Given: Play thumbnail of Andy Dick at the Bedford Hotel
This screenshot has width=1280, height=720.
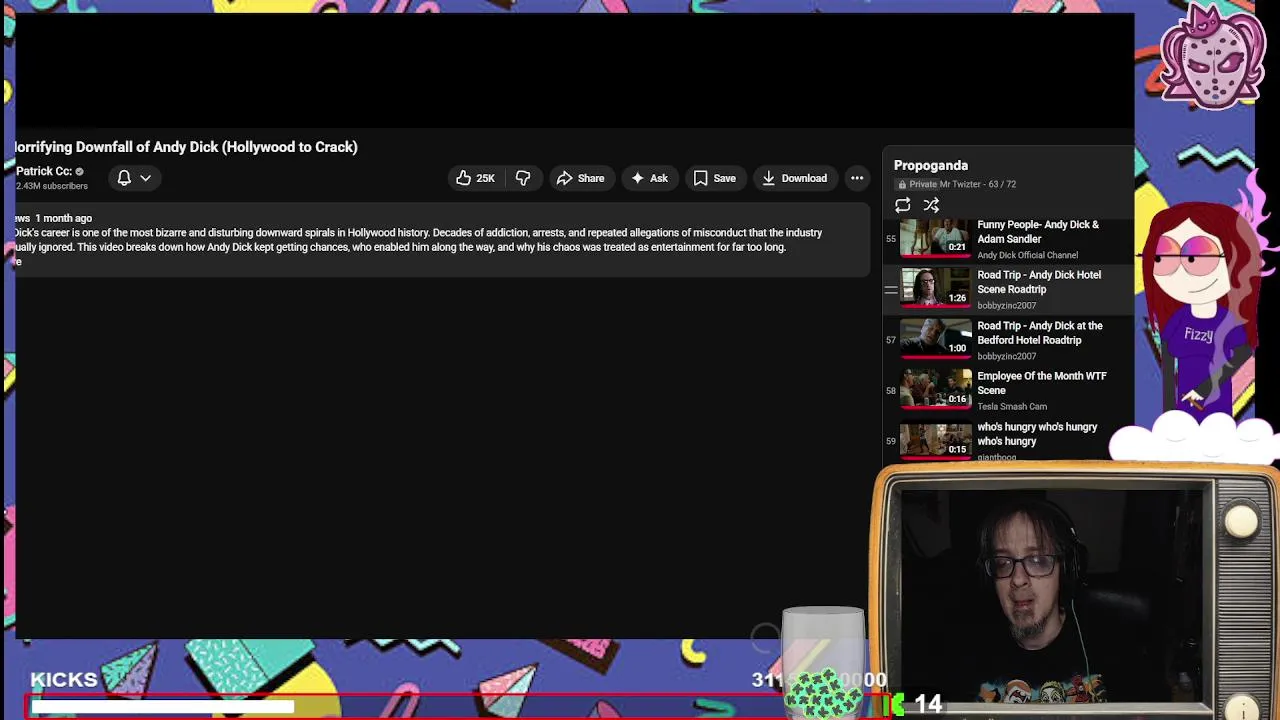Looking at the screenshot, I should (935, 338).
